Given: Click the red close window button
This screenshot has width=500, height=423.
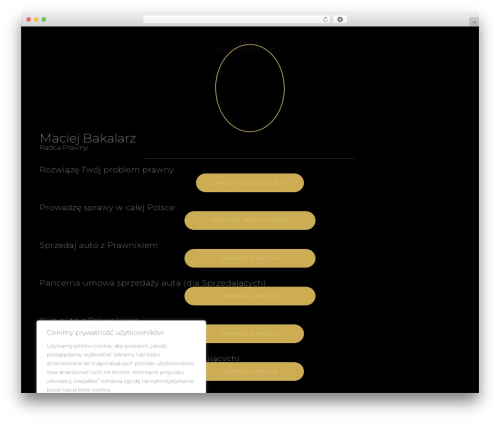Looking at the screenshot, I should [29, 19].
